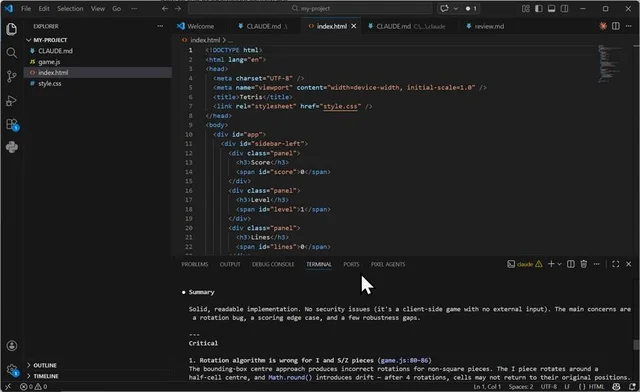
Task: Open the View menu
Action: click(98, 9)
